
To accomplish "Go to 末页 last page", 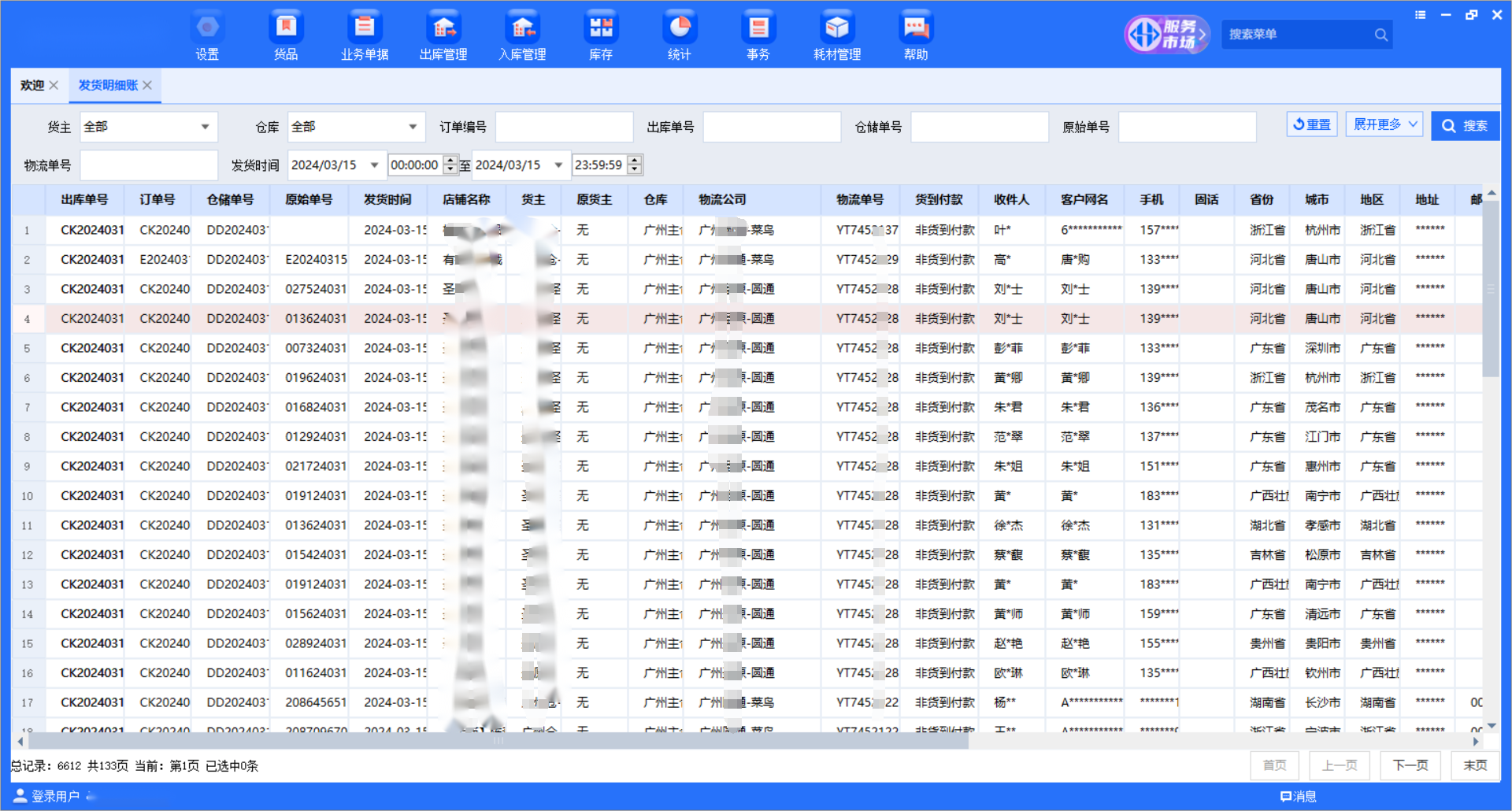I will [1475, 765].
